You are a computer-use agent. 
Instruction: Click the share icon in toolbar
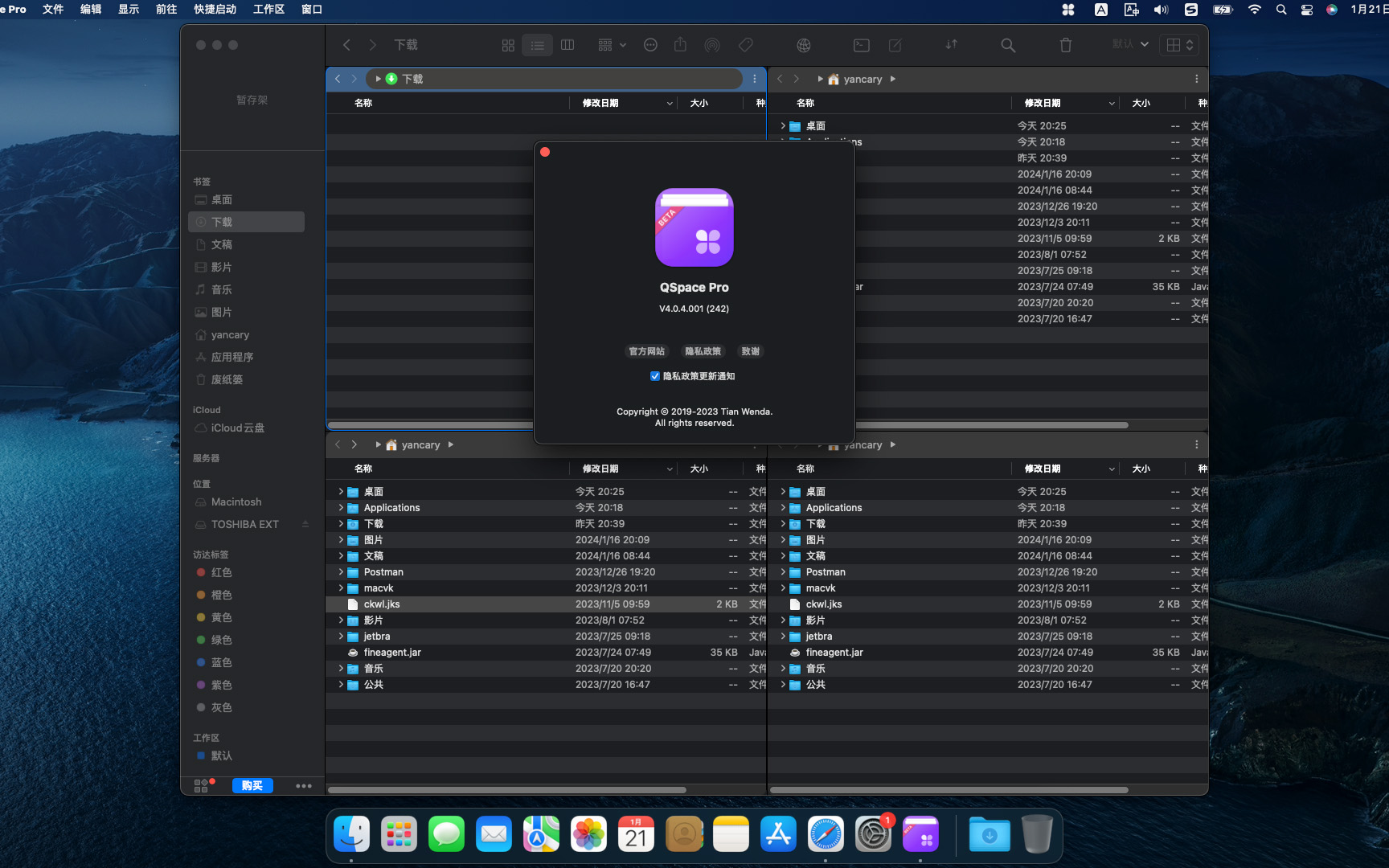click(681, 45)
